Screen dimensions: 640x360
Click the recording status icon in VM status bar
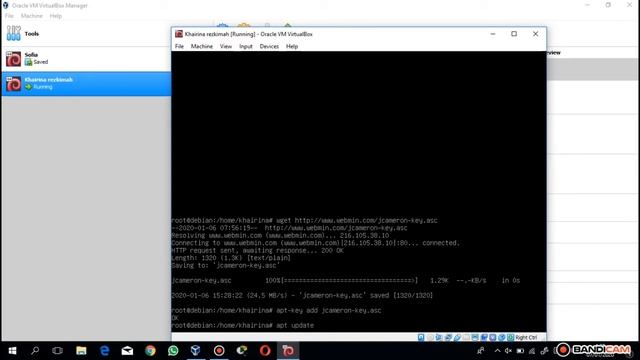484,338
